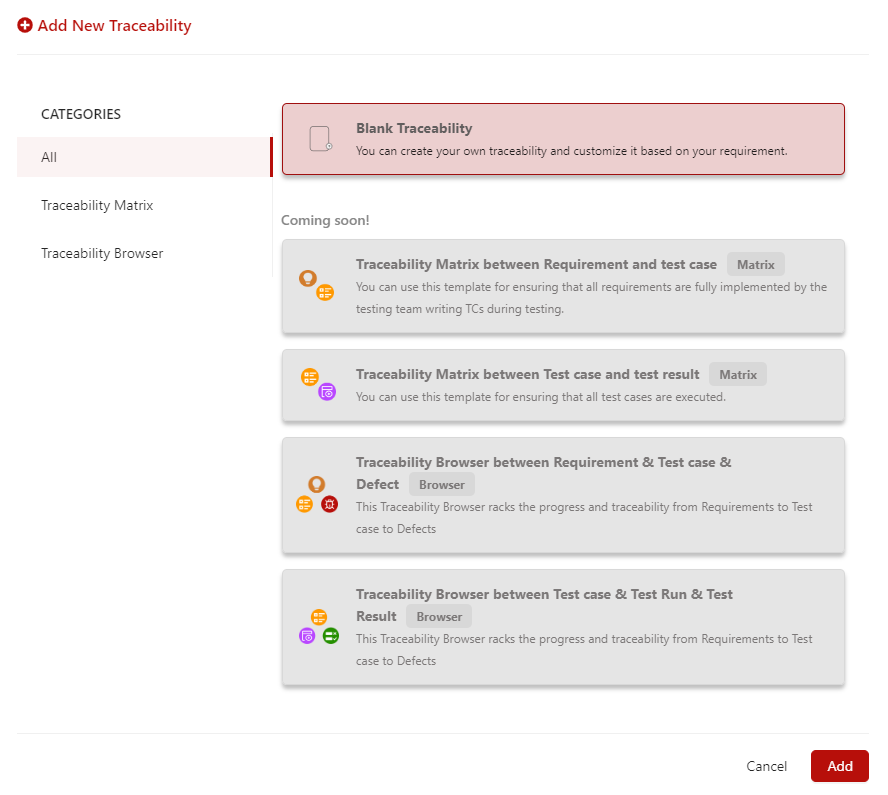Screen dimensions: 888x795
Task: Click orange test case icon in Requirement and test case matrix card
Action: click(x=325, y=293)
